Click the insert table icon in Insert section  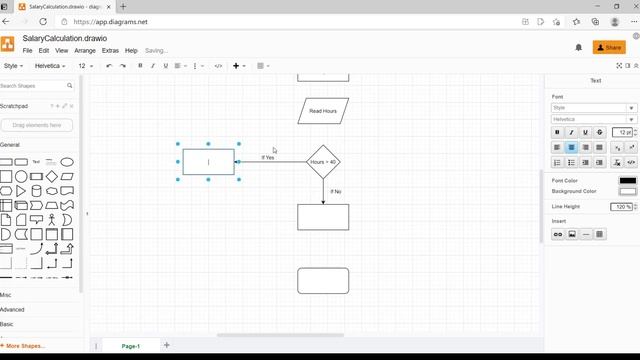[x=600, y=234]
